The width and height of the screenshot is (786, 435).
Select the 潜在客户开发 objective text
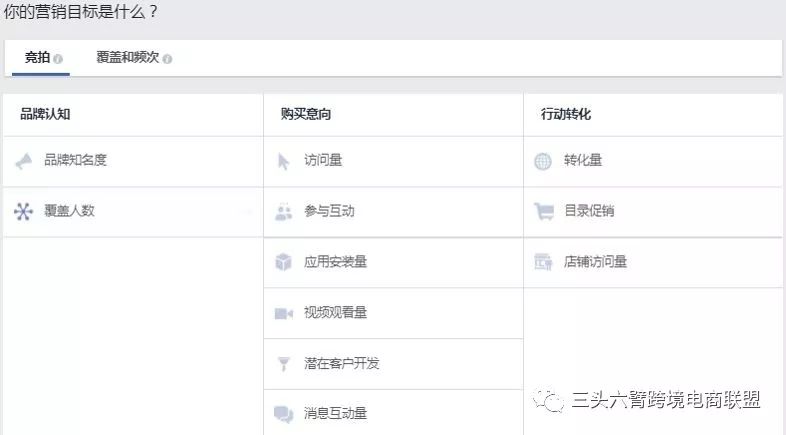pos(342,363)
